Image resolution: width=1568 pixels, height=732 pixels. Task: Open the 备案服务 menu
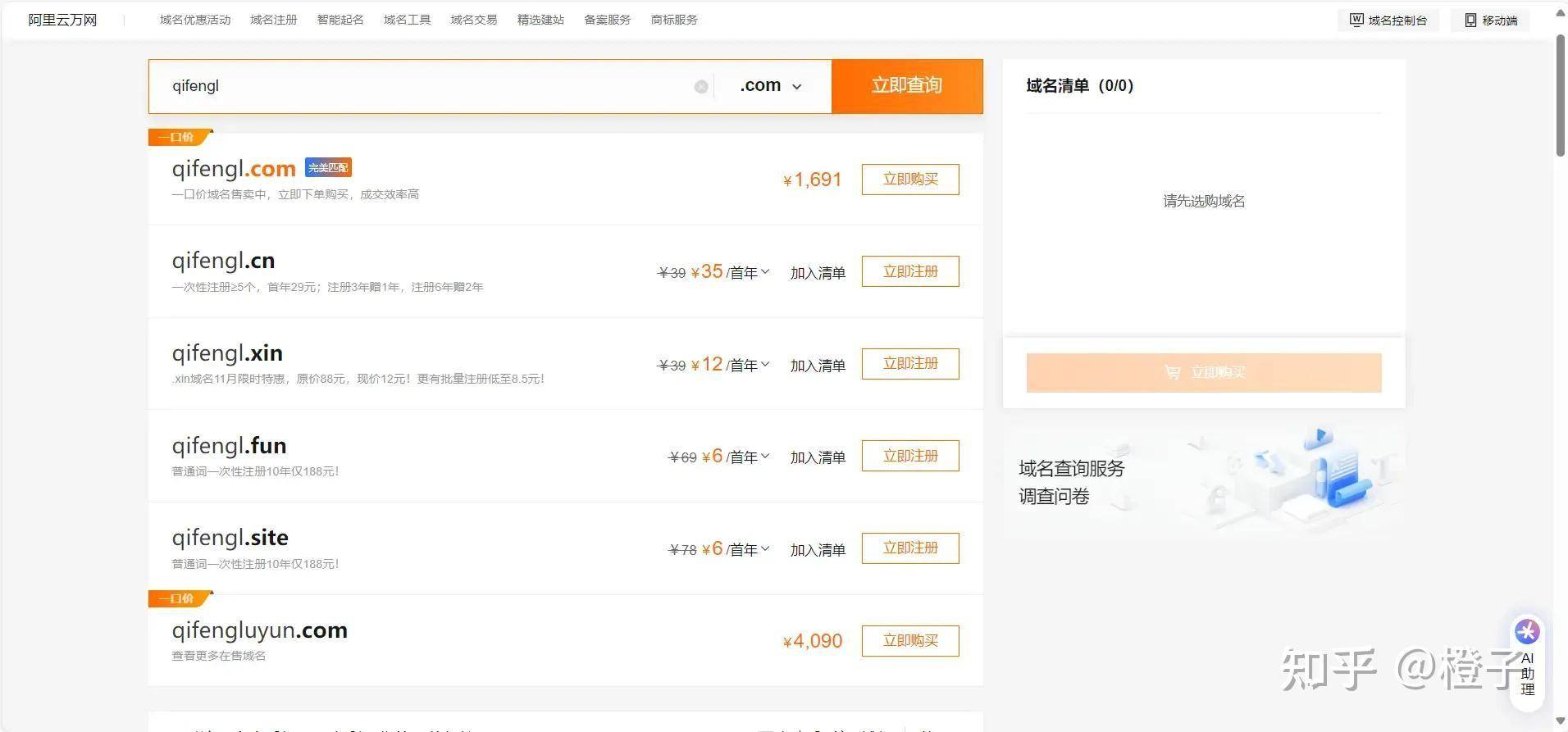tap(608, 20)
